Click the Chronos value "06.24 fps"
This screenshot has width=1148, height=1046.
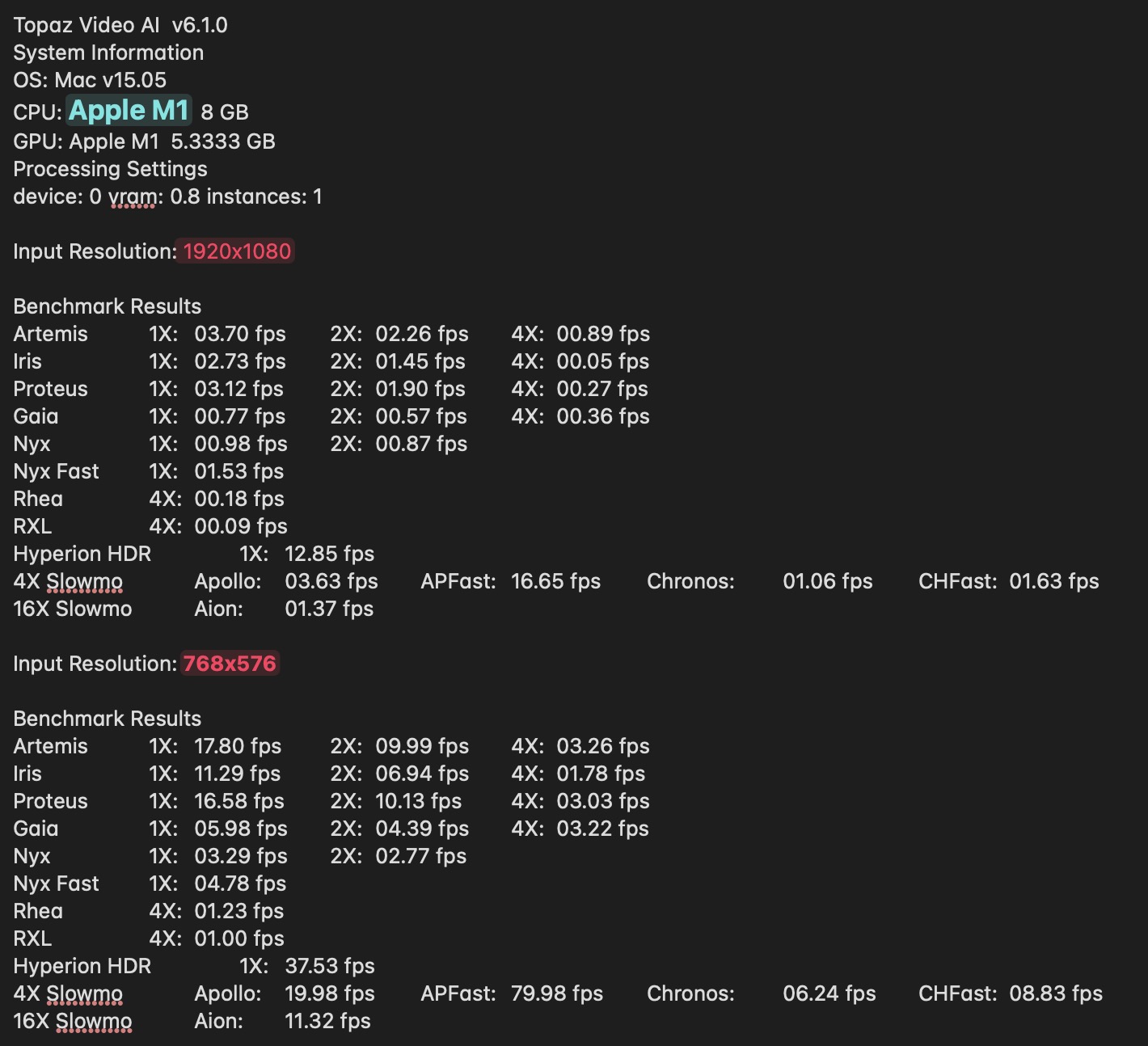point(829,993)
